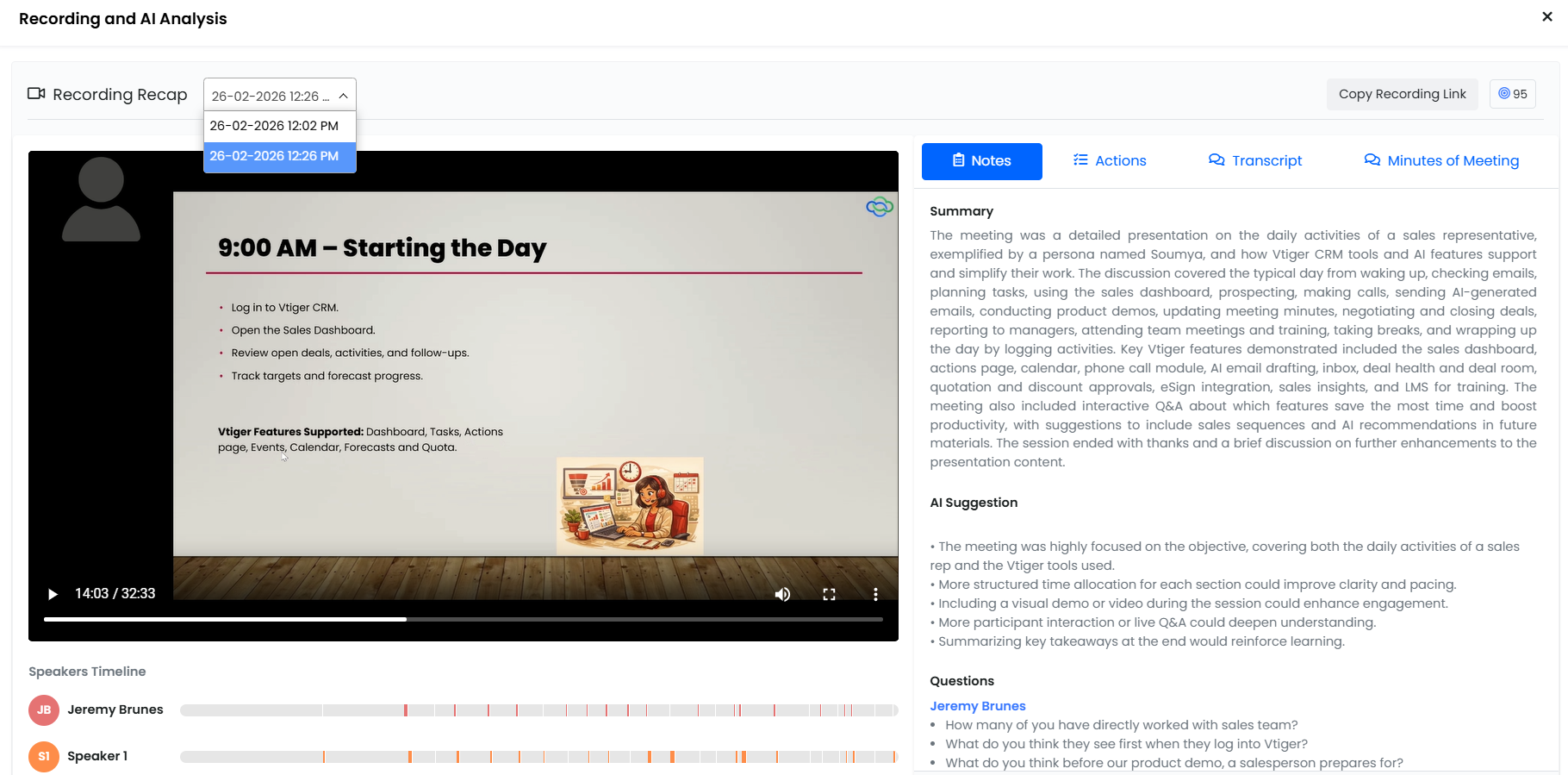The image size is (1568, 775).
Task: Open the Transcript tab
Action: click(x=1255, y=161)
